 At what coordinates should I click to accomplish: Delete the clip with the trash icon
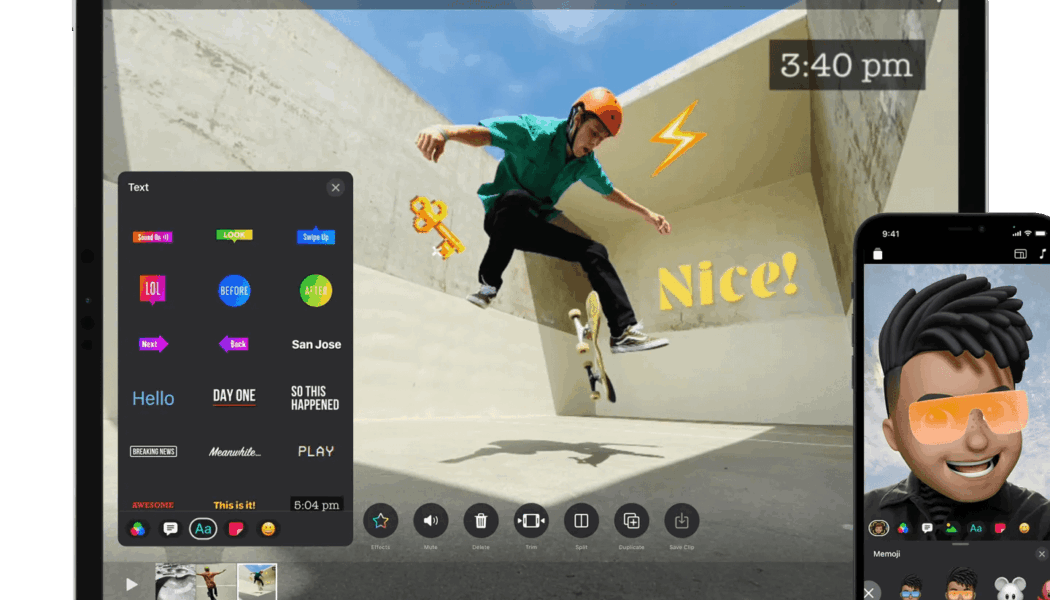point(481,521)
